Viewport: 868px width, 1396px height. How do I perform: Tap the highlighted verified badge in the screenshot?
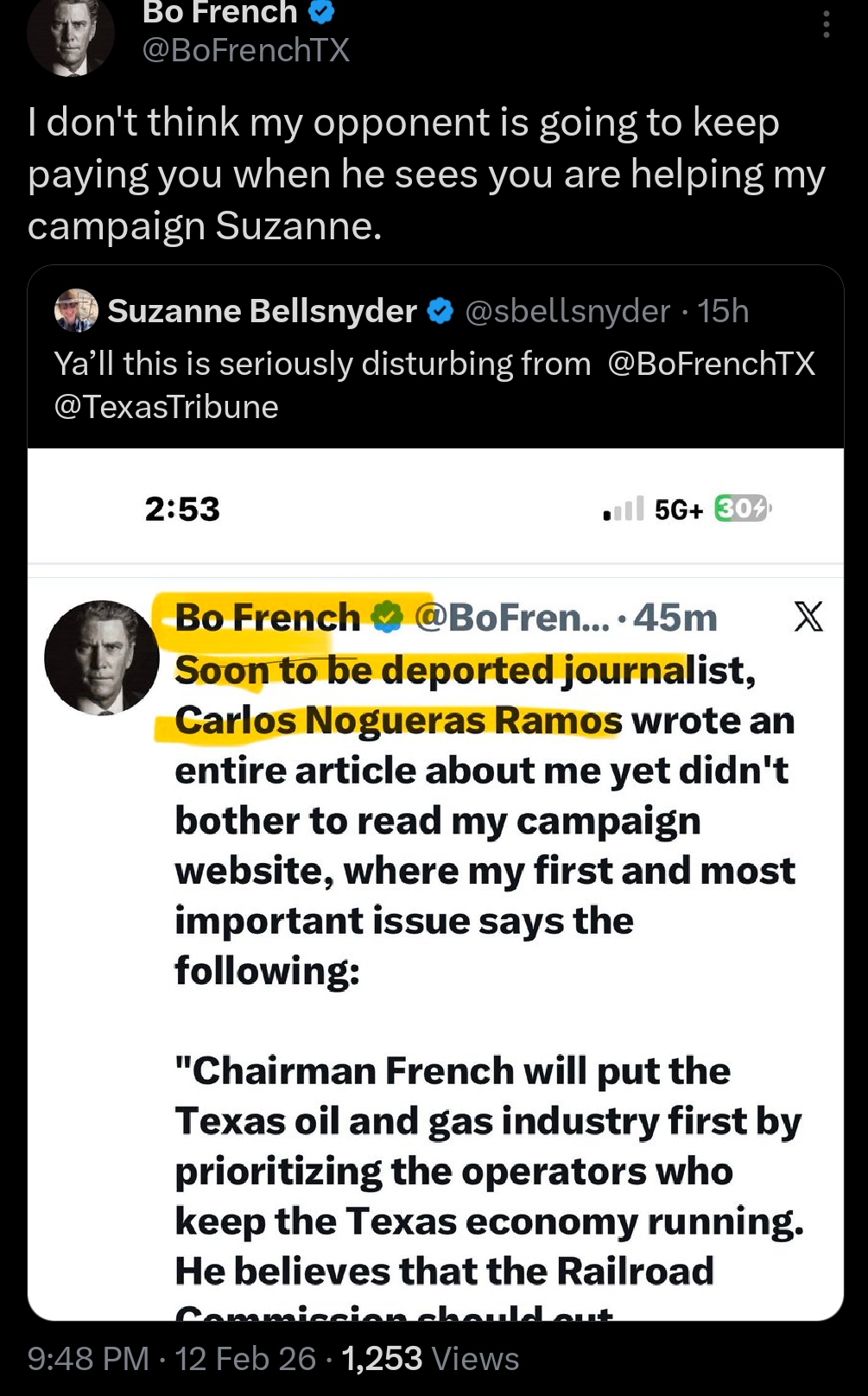tap(387, 617)
